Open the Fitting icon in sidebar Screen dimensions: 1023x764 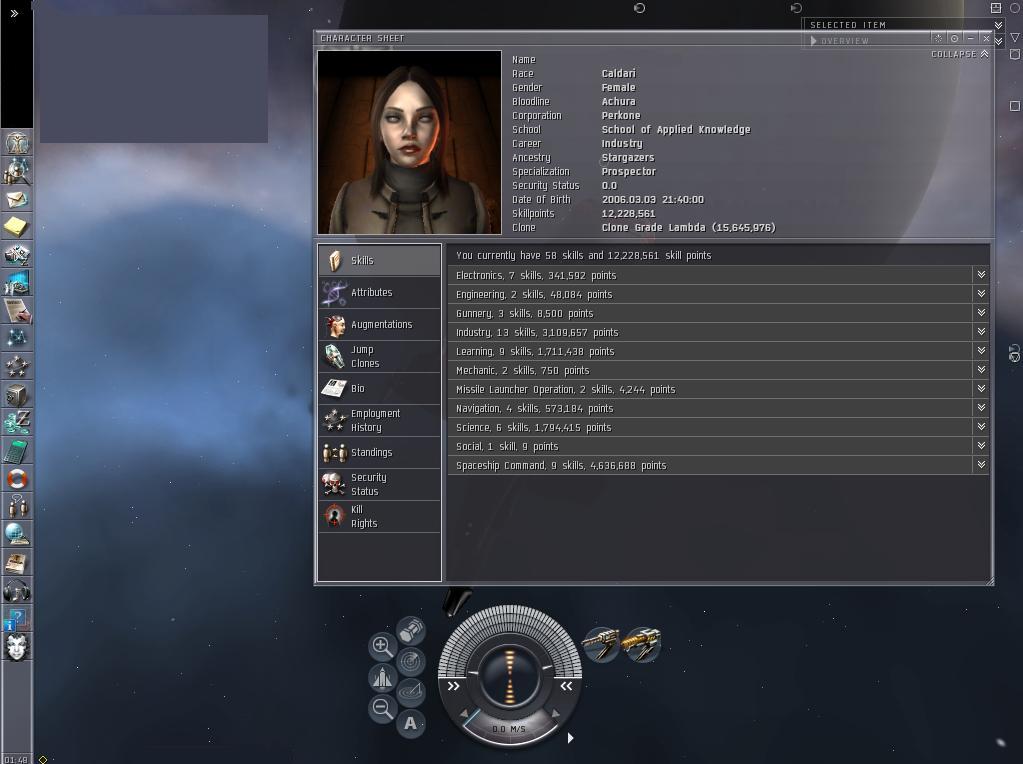[17, 254]
